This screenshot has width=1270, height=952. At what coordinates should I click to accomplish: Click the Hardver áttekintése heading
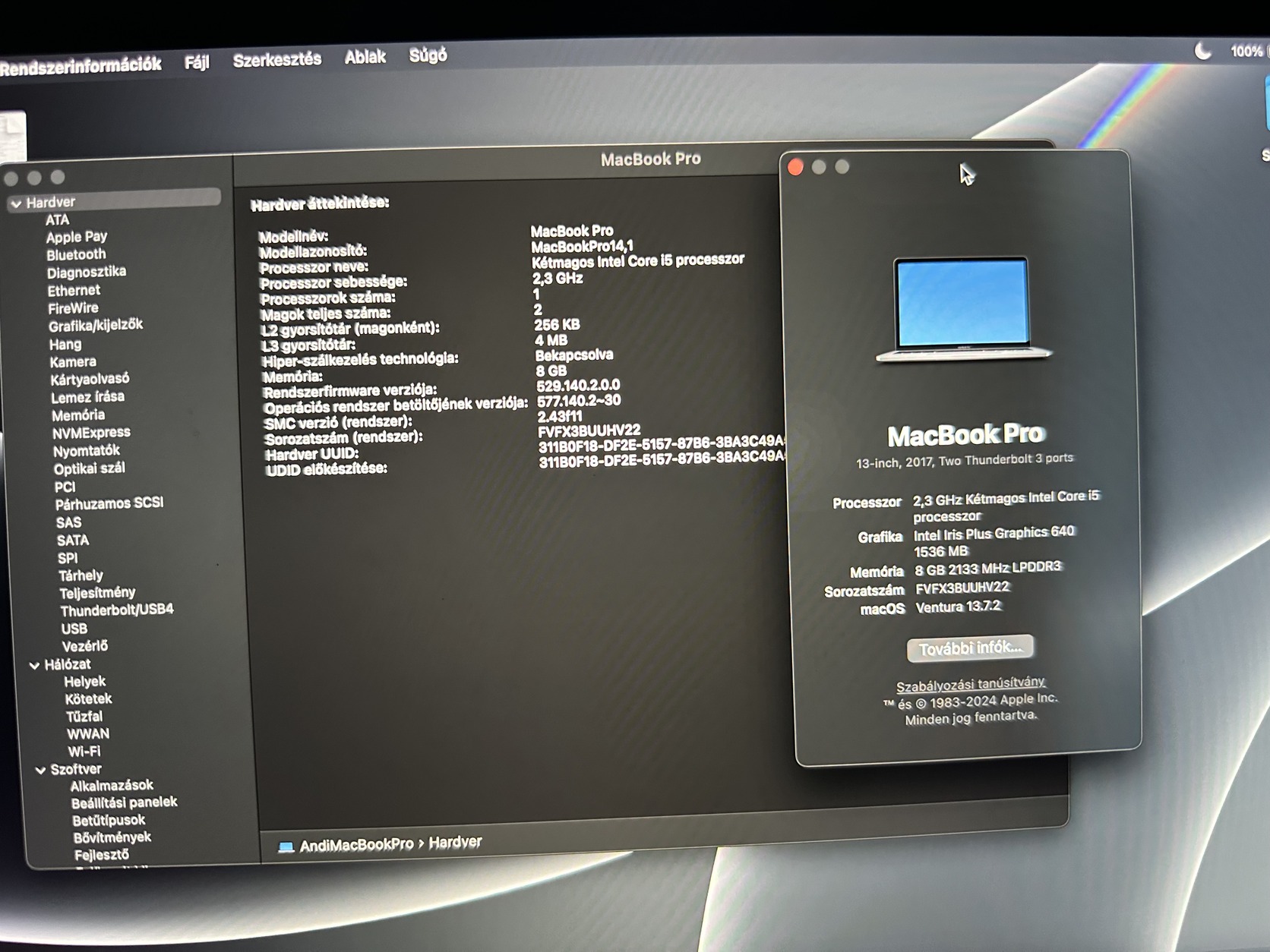point(320,204)
